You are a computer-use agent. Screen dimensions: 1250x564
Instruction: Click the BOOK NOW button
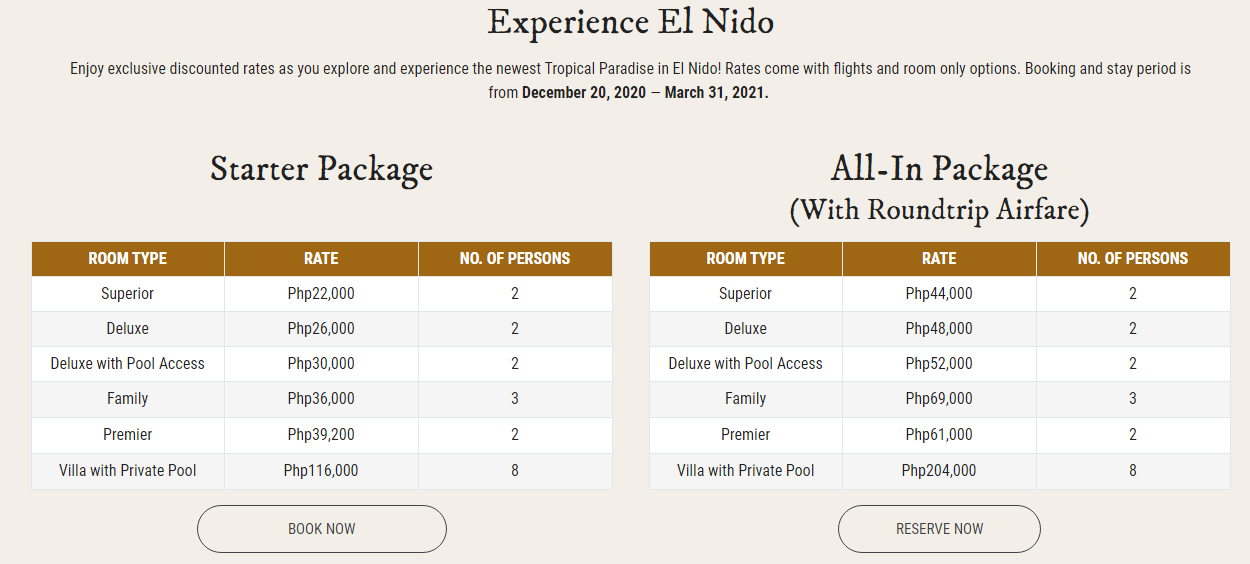coord(321,529)
